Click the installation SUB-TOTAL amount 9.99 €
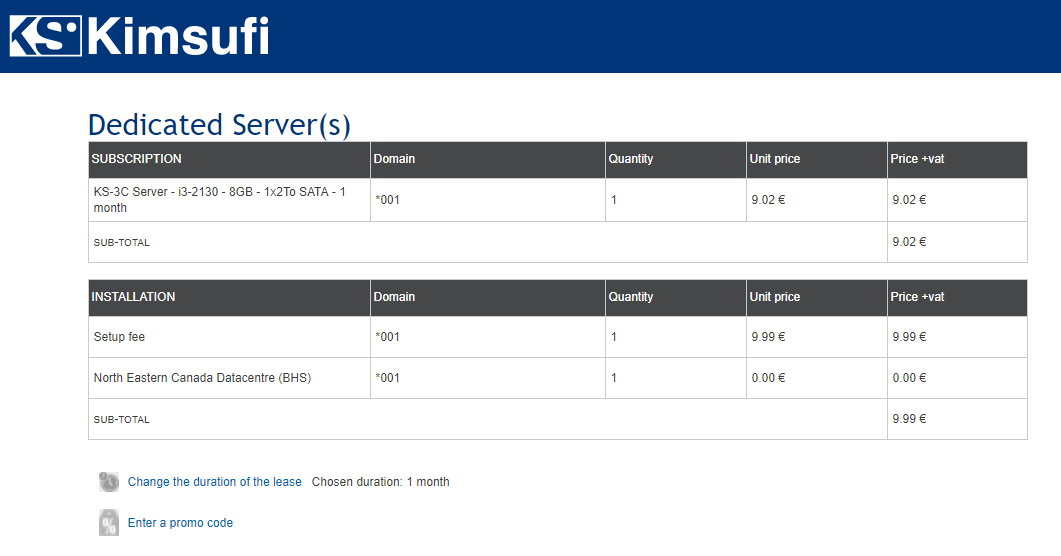 pyautogui.click(x=909, y=419)
